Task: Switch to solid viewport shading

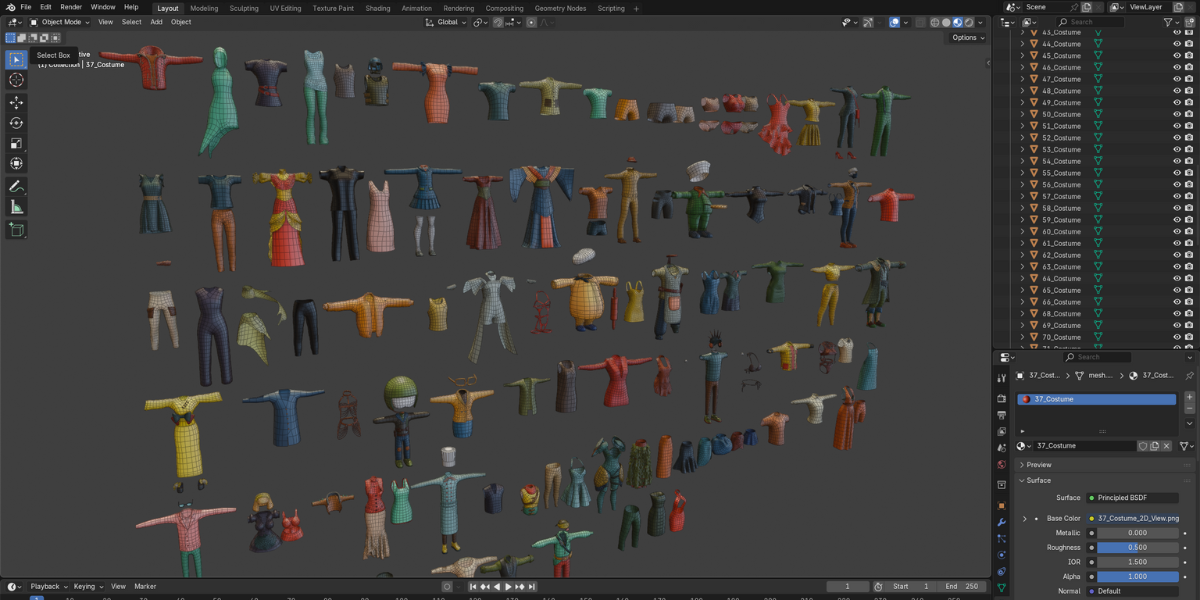Action: point(946,22)
